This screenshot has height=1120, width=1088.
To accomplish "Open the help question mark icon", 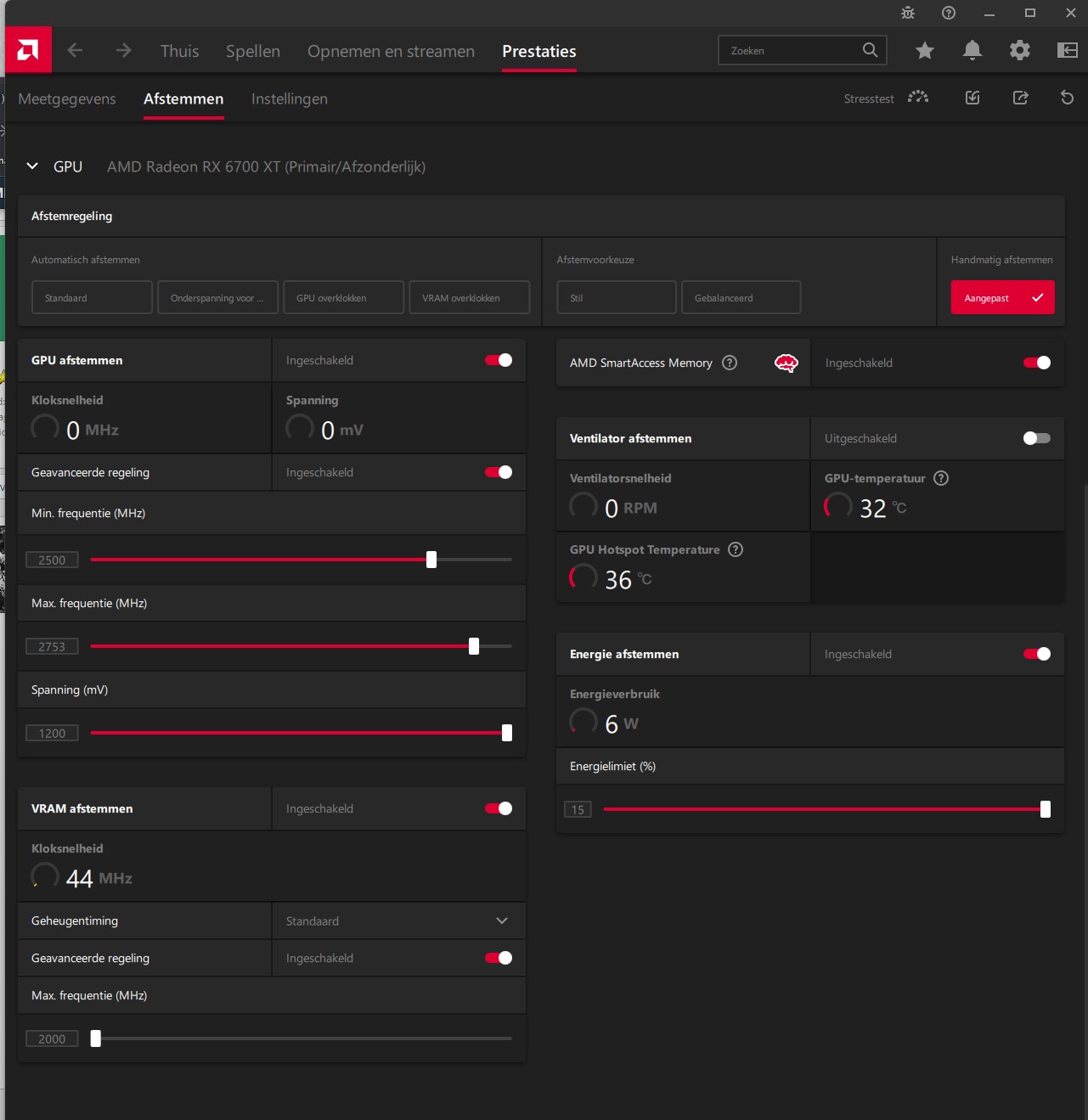I will click(x=949, y=13).
